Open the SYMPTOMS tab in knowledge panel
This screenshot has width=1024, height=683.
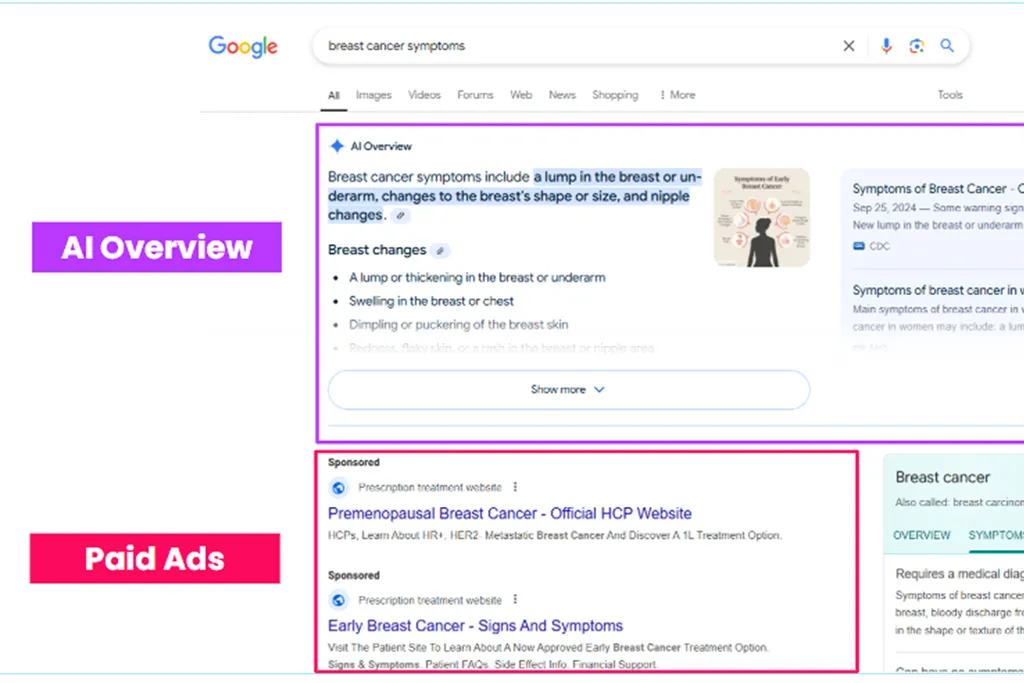click(x=994, y=535)
